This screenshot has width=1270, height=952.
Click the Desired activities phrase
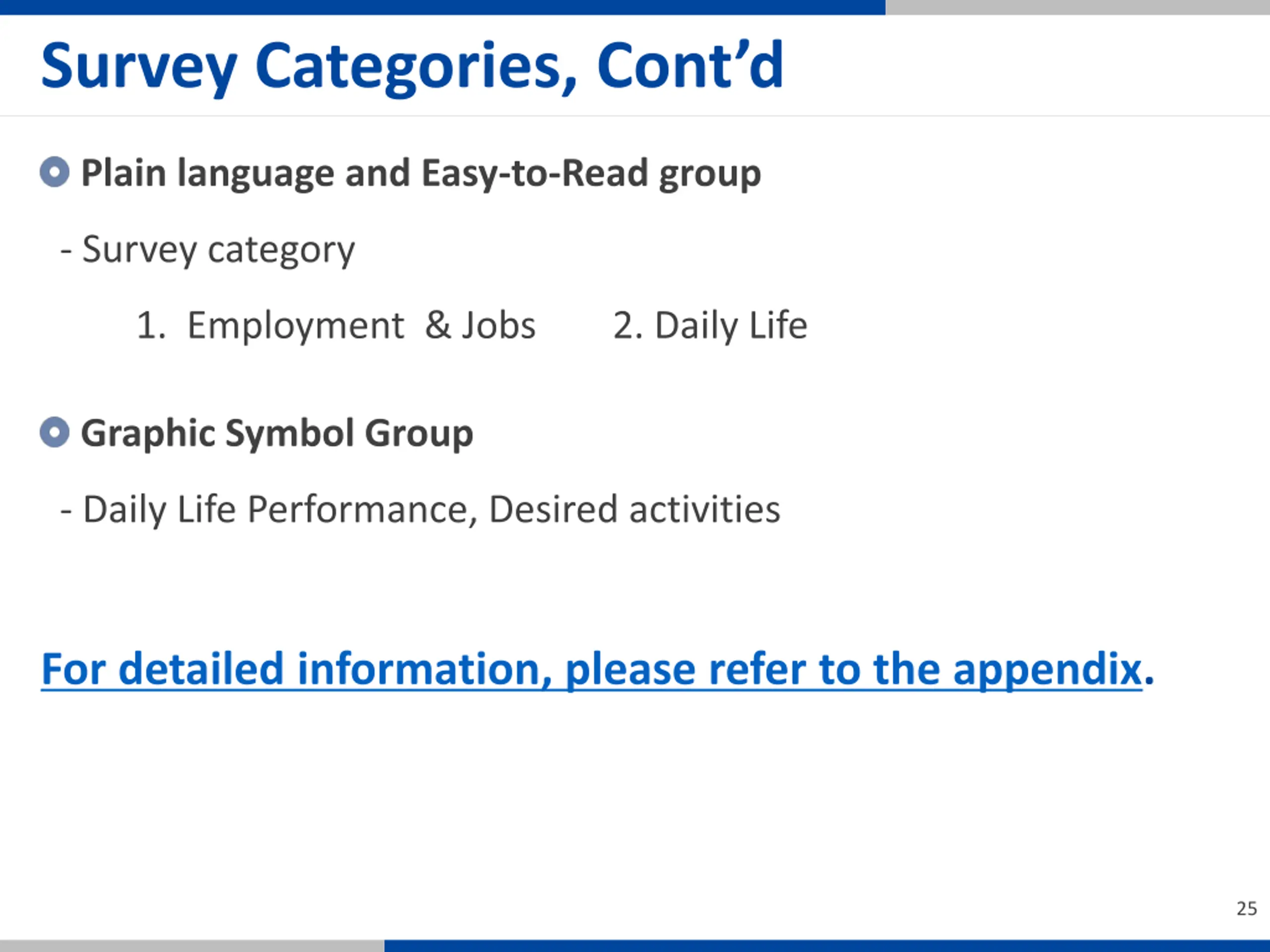tap(635, 510)
